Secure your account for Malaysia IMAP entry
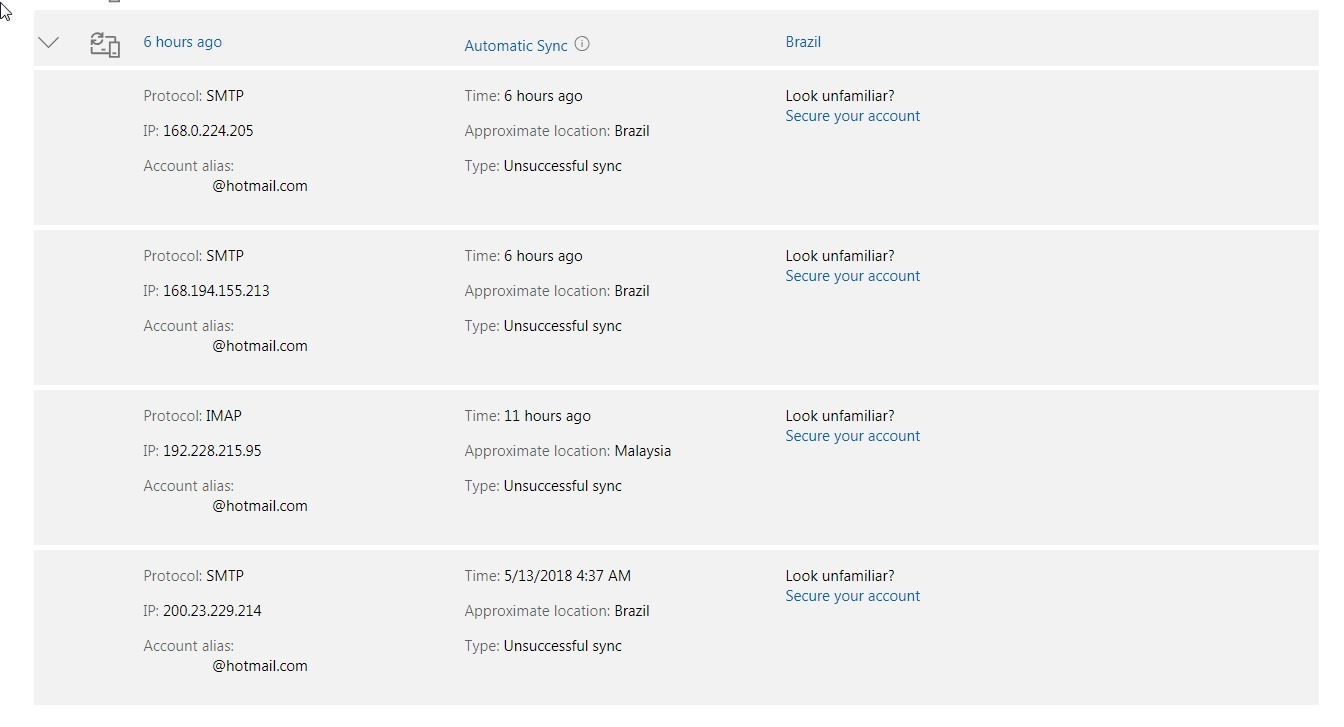Screen dimensions: 1344x727 pos(852,436)
